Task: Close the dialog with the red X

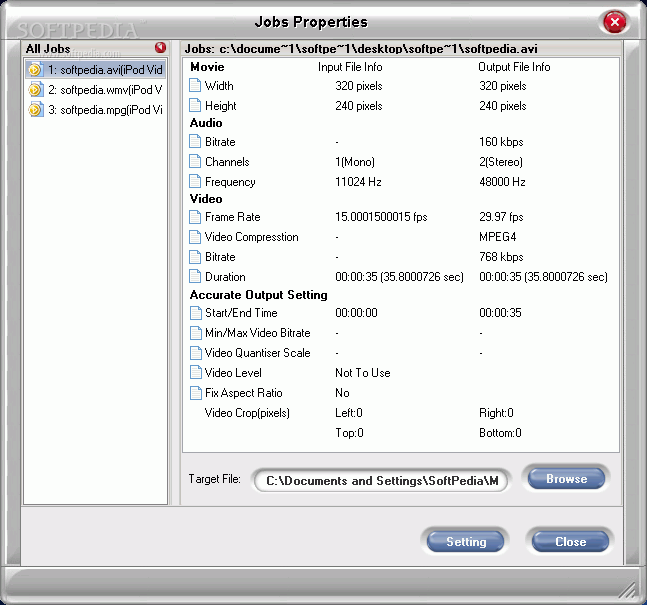Action: tap(614, 22)
